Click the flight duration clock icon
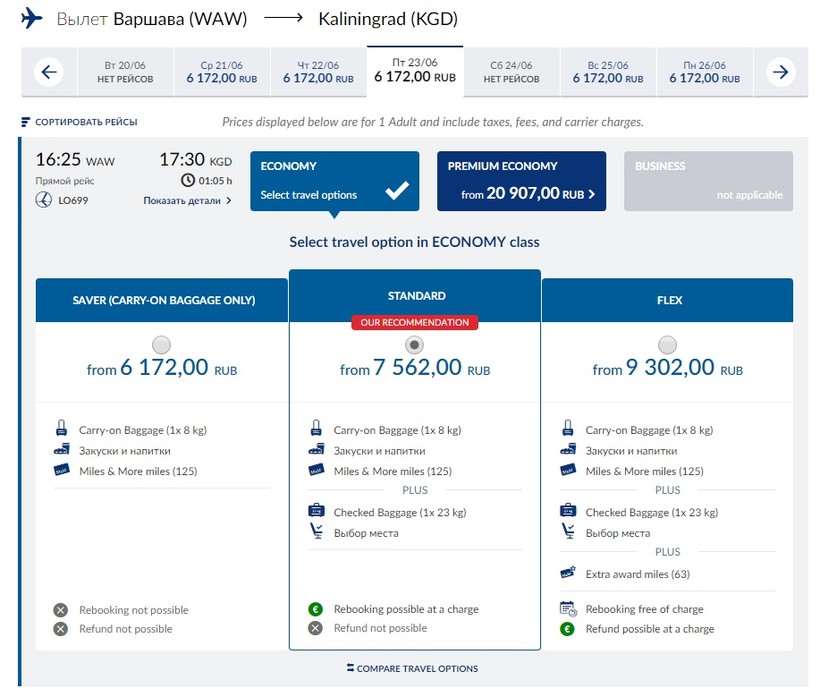 point(188,181)
